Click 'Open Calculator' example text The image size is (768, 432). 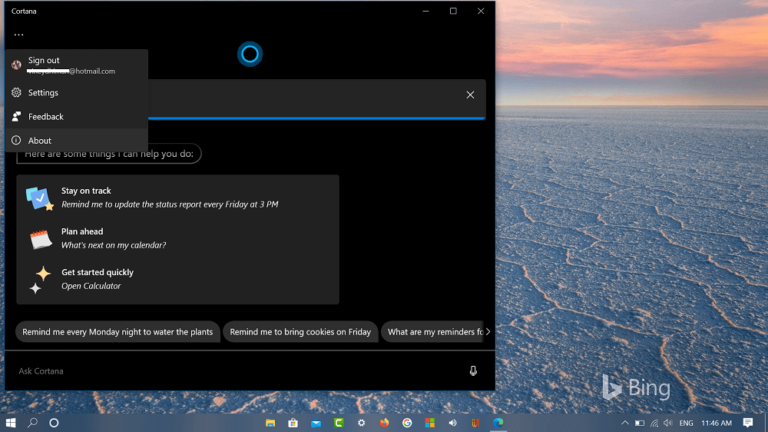(91, 286)
